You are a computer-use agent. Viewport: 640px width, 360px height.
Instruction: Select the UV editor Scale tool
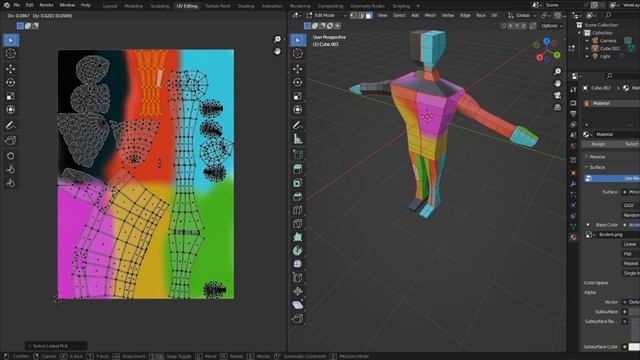11,96
